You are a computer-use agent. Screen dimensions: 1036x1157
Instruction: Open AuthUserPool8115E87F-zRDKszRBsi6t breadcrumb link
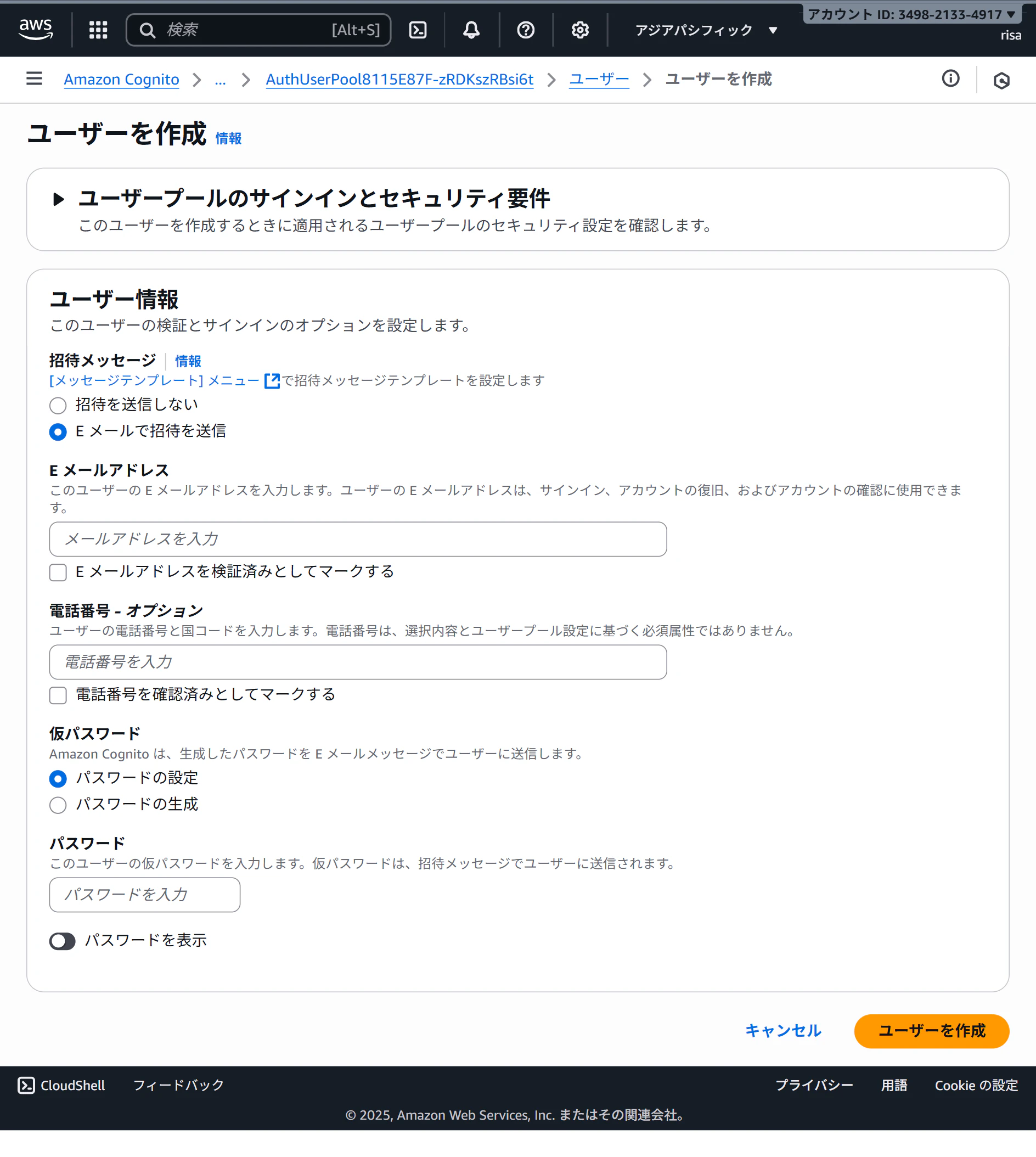click(x=399, y=79)
